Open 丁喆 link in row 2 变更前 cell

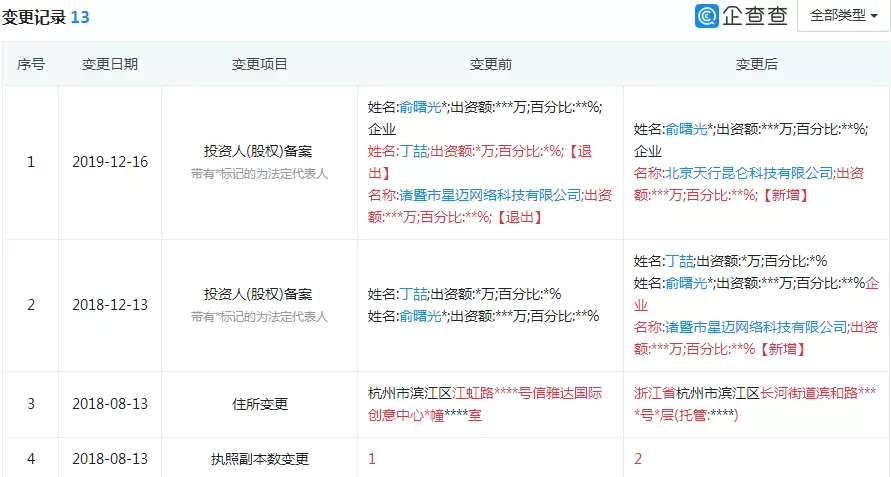(413, 294)
